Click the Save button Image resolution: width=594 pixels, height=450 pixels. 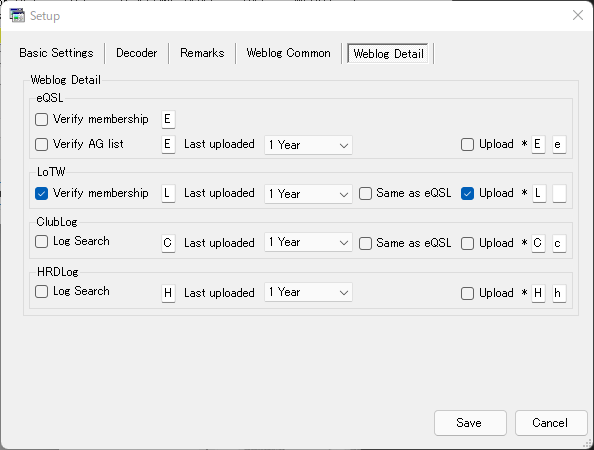pos(470,423)
